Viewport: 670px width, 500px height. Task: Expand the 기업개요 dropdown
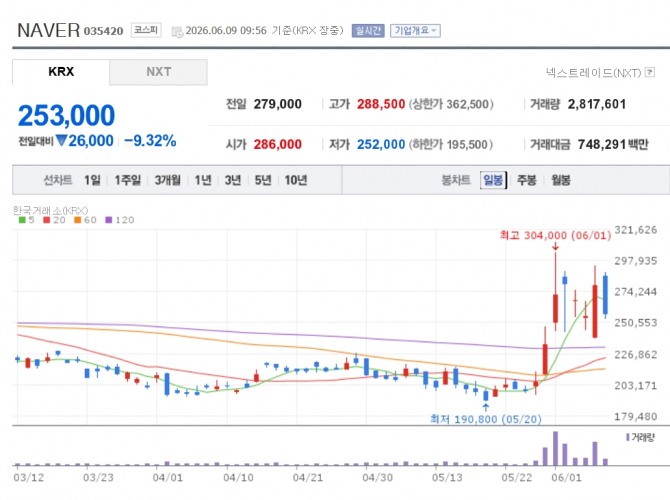(415, 31)
